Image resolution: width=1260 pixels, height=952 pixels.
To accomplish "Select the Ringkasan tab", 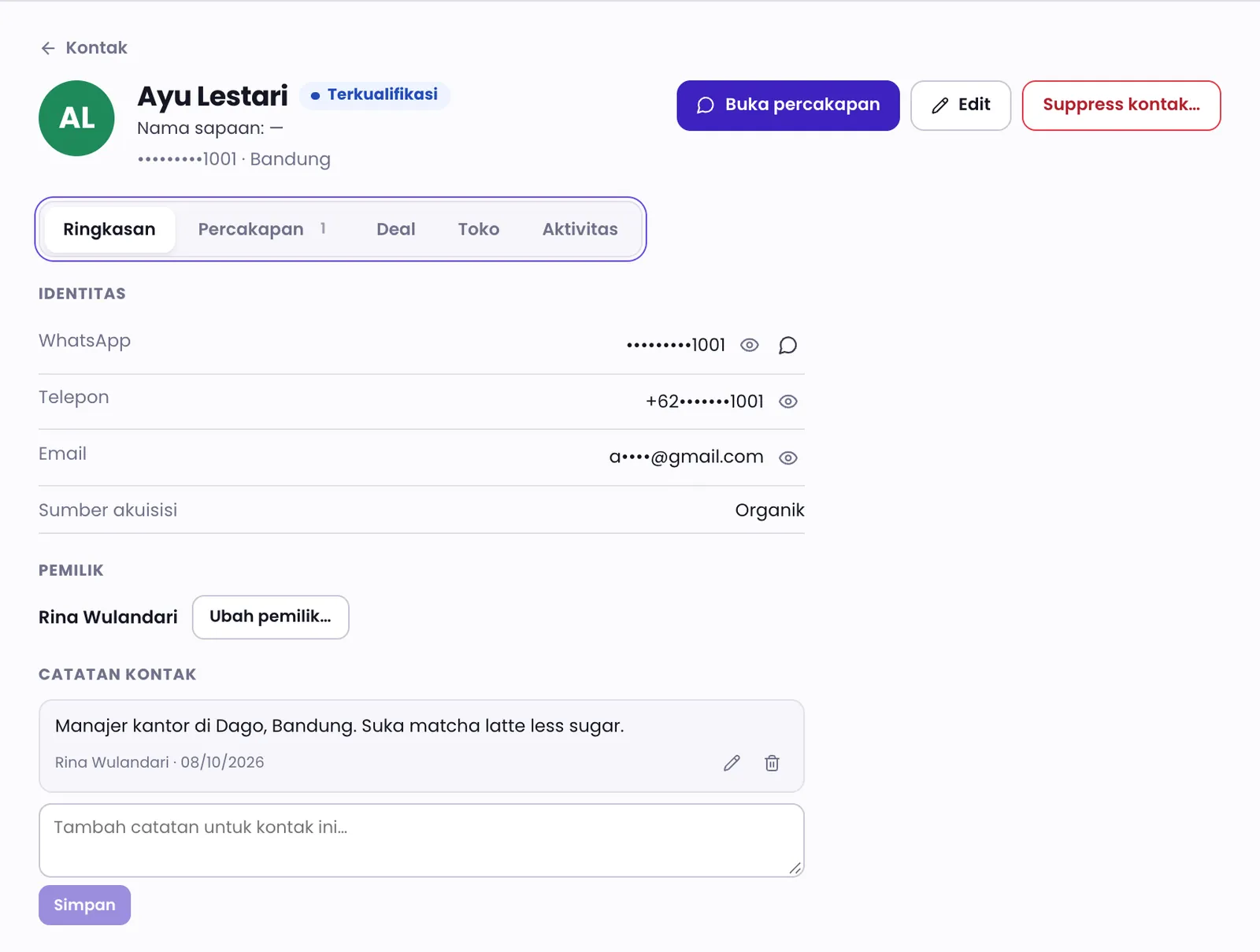I will point(109,229).
